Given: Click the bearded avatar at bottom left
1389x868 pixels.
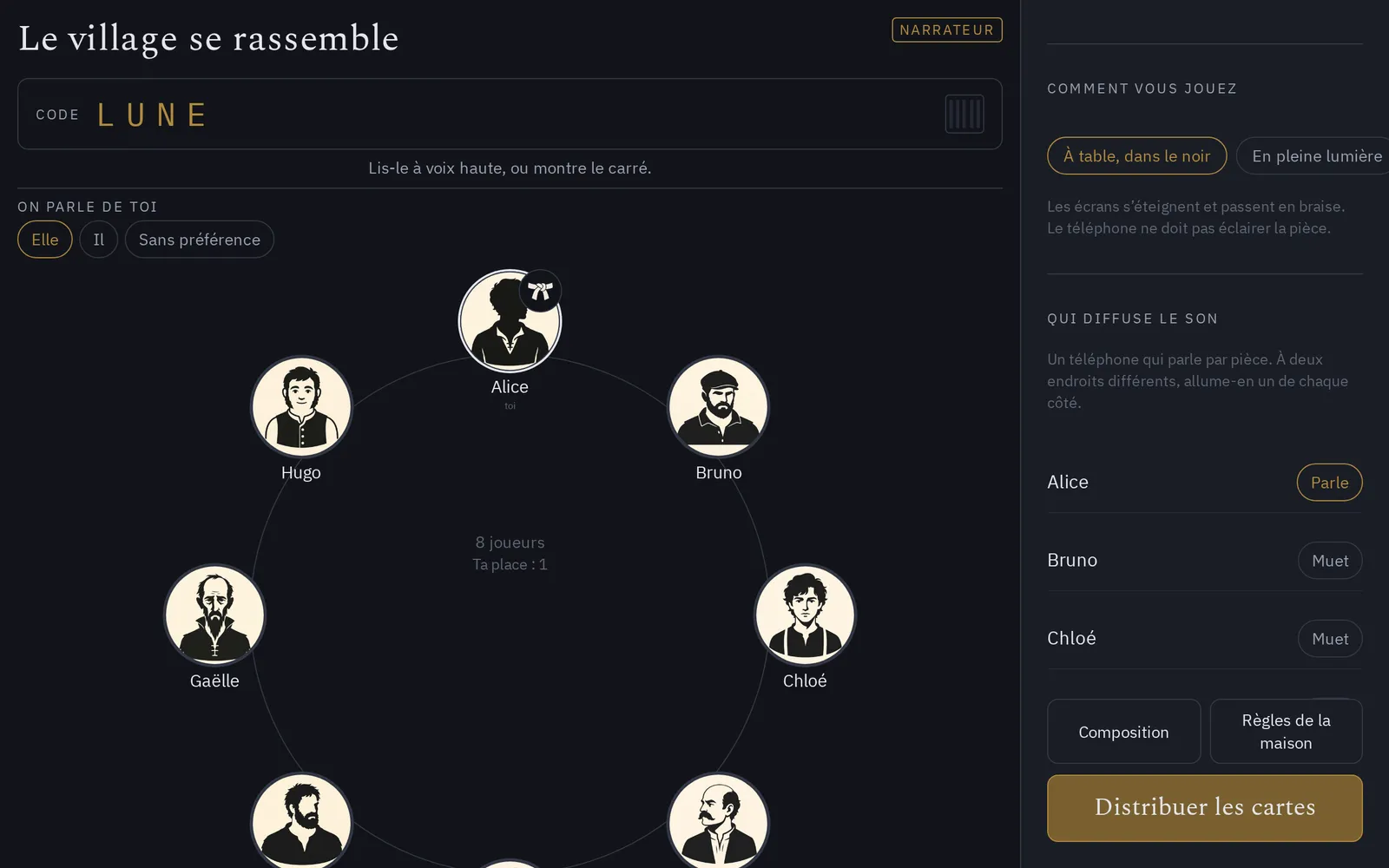Looking at the screenshot, I should [x=301, y=821].
